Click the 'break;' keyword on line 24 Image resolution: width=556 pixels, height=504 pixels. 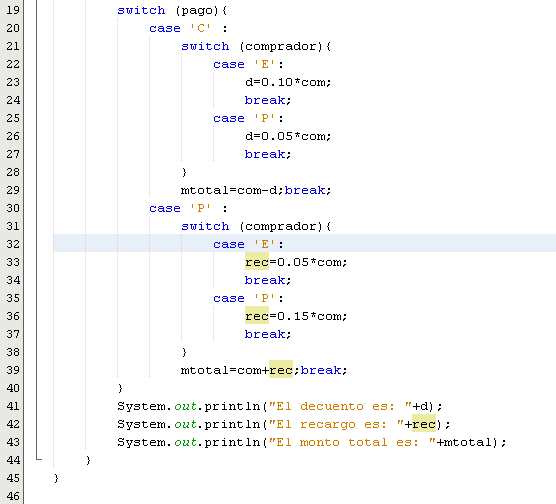[268, 100]
